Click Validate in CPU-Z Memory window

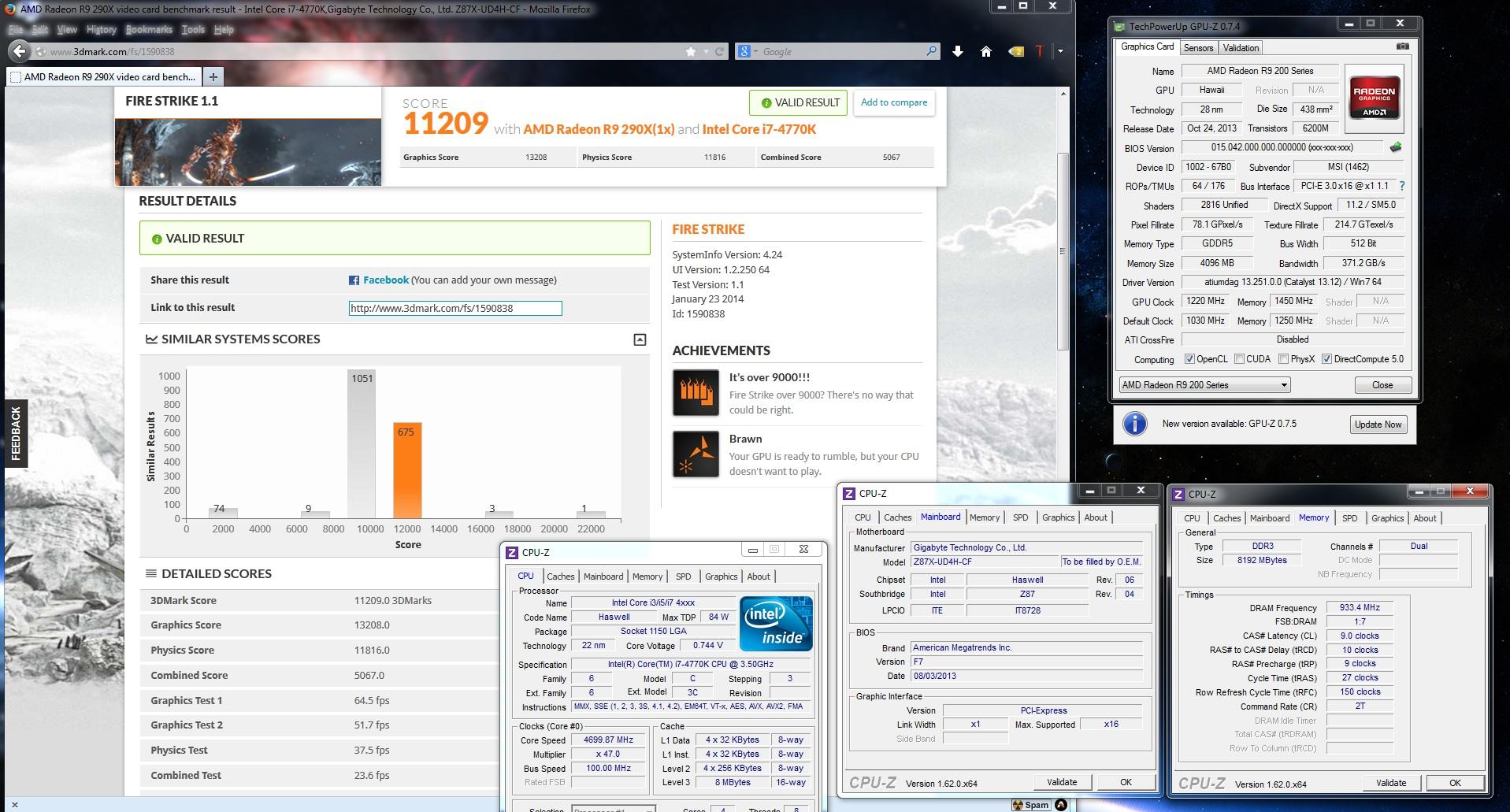[1391, 783]
